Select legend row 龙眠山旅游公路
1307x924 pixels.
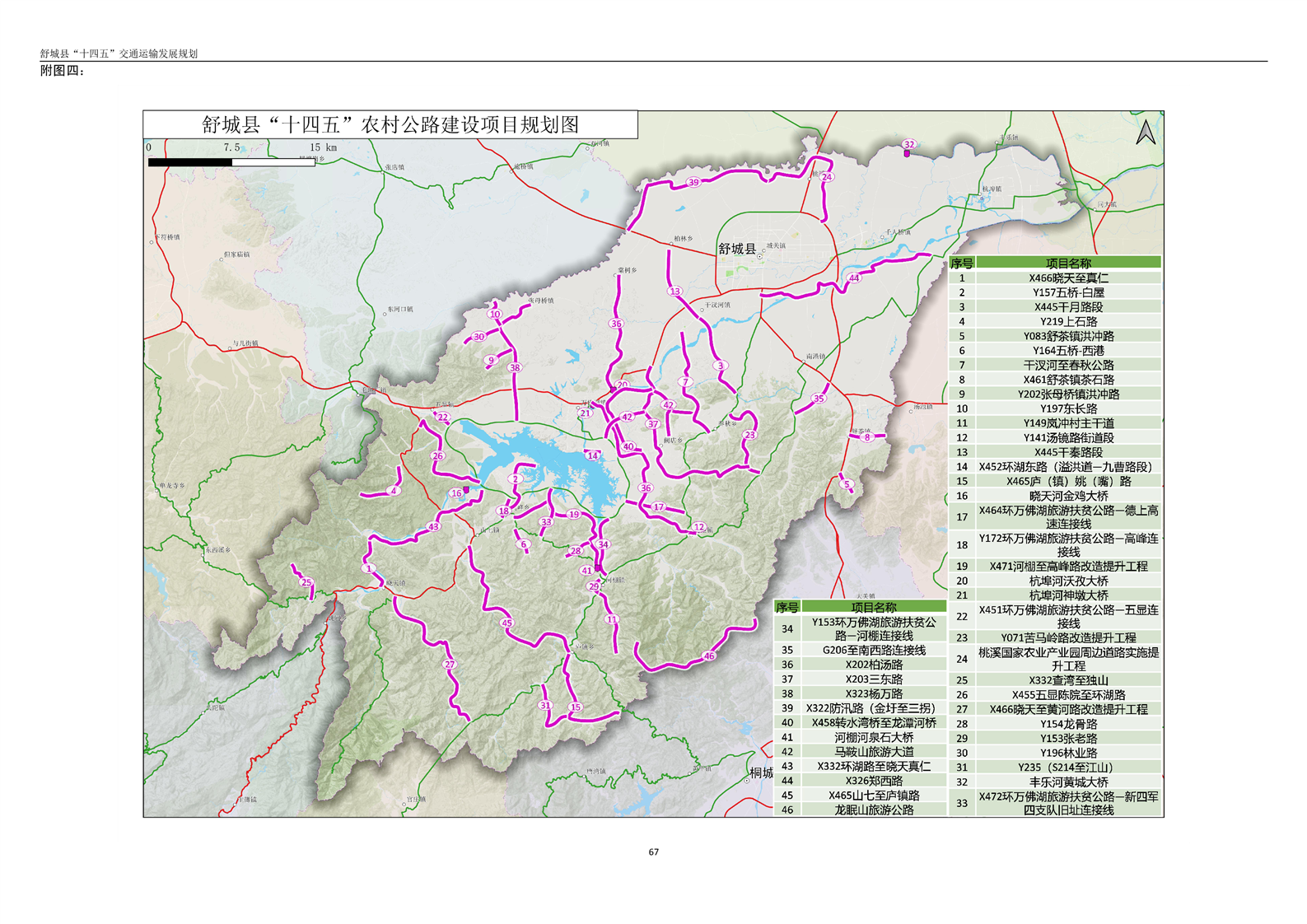coord(860,810)
